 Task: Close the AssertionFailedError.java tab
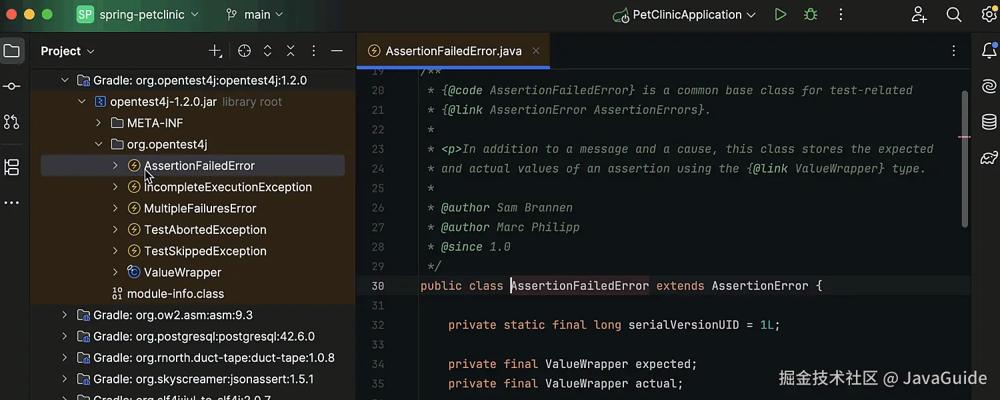[x=536, y=51]
